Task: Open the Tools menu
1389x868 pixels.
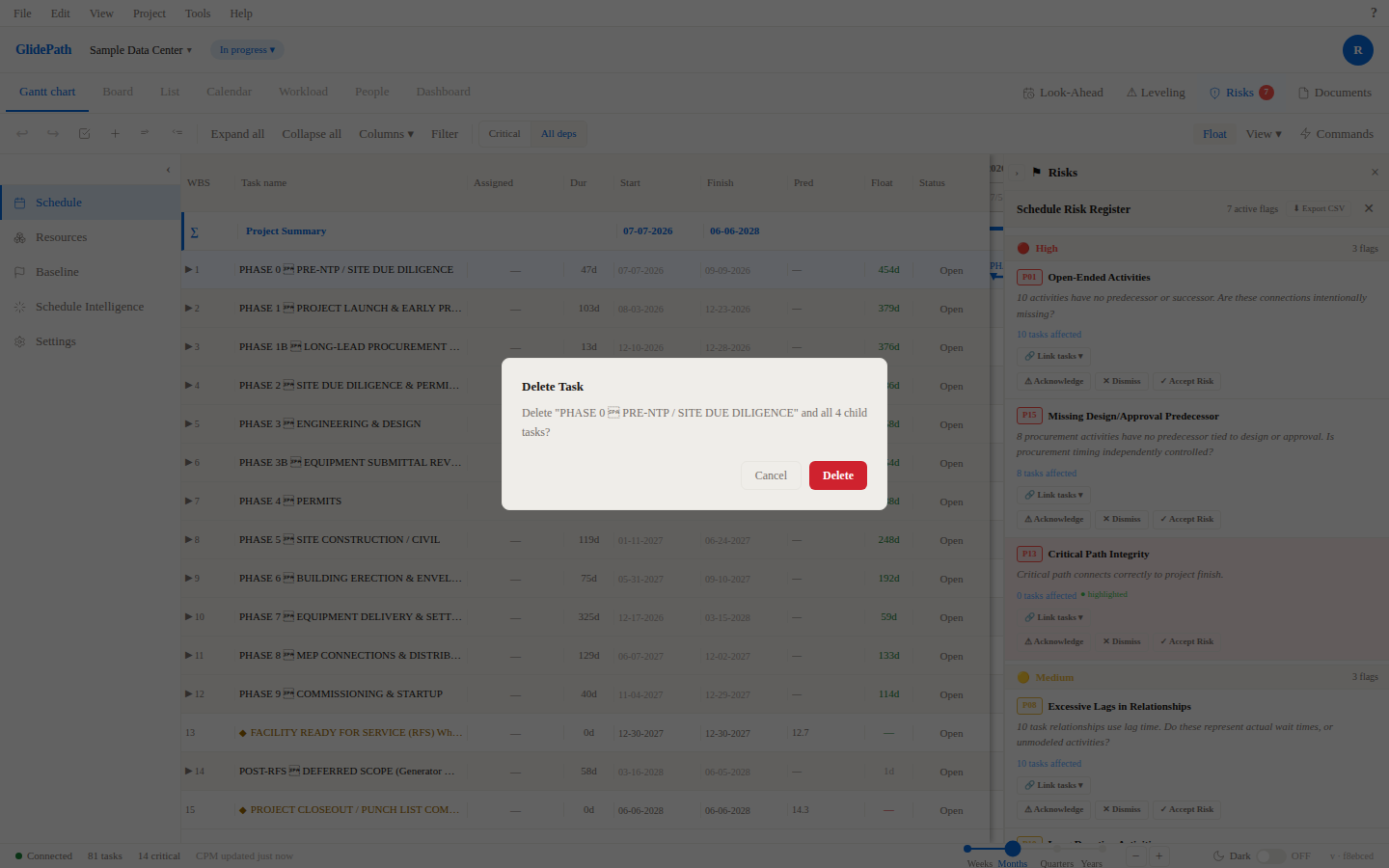Action: (x=198, y=14)
